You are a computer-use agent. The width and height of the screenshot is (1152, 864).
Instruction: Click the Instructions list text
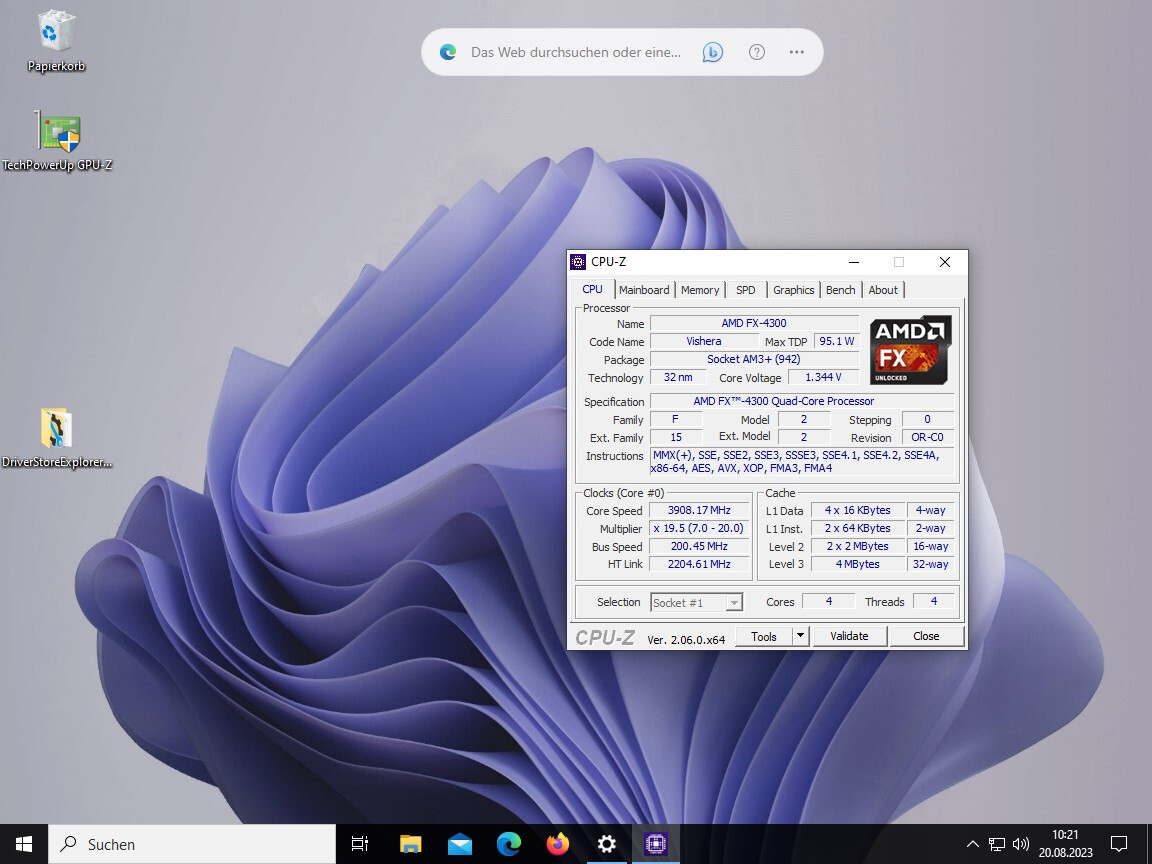[801, 461]
